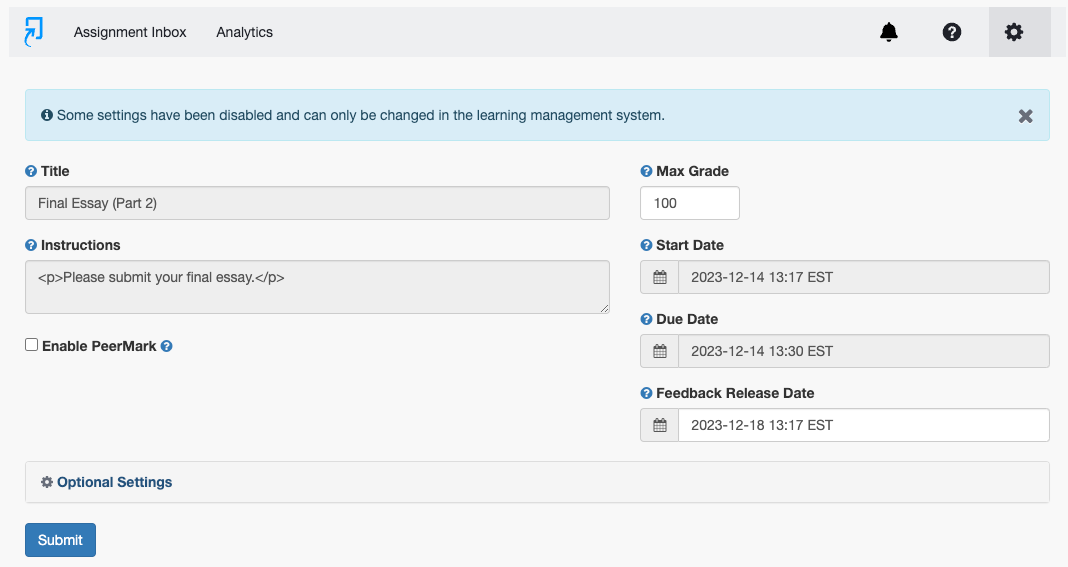This screenshot has height=567, width=1068.
Task: Click the Start Date calendar icon
Action: (659, 277)
